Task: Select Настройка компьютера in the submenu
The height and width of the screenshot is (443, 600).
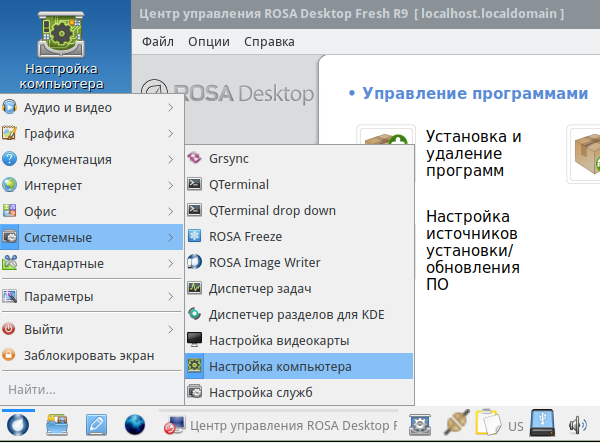Action: pos(299,366)
